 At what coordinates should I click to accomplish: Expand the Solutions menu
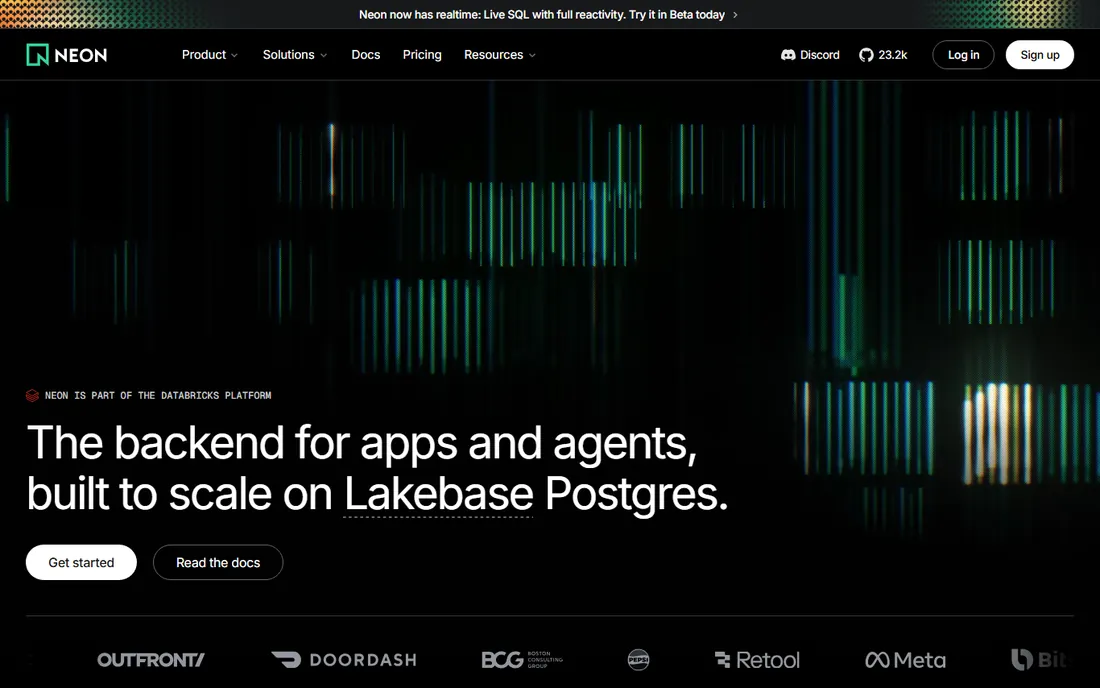[x=295, y=55]
